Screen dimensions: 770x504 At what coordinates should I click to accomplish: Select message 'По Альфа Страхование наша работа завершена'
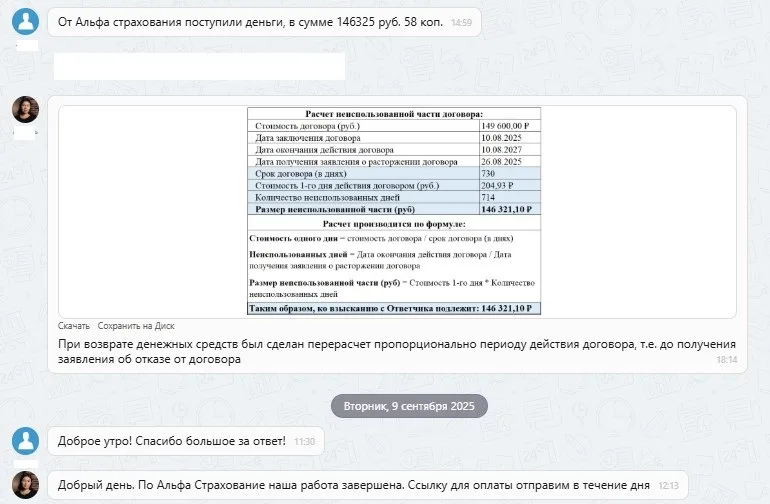click(368, 485)
